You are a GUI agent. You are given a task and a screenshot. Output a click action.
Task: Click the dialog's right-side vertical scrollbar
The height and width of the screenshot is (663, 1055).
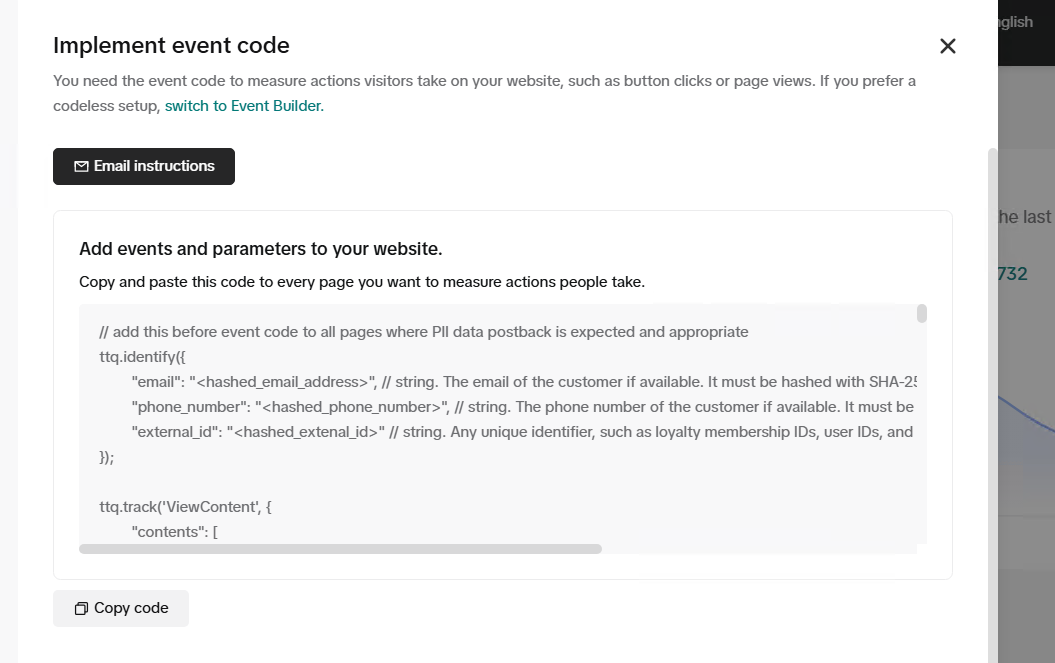993,400
